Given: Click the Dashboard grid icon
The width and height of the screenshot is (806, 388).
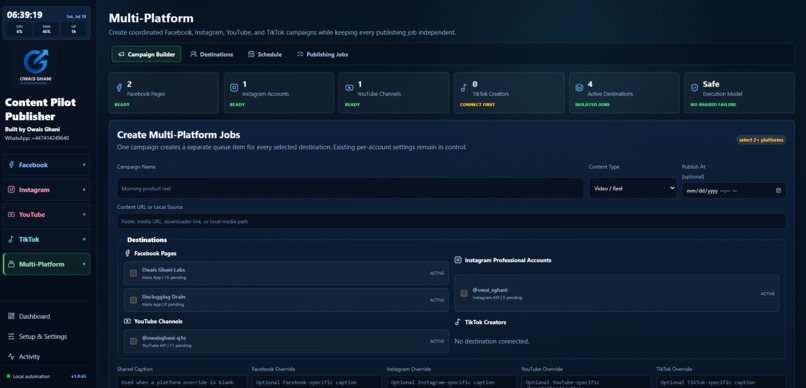Looking at the screenshot, I should [11, 316].
